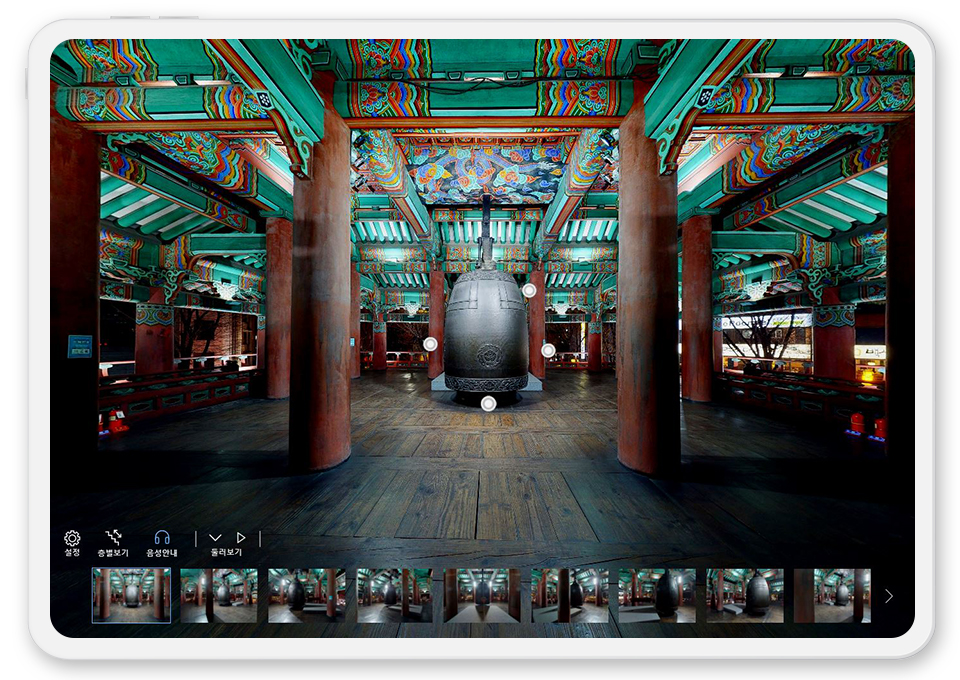Turn on the 음성안내 audio guide headphones
960x680 pixels.
[x=162, y=538]
